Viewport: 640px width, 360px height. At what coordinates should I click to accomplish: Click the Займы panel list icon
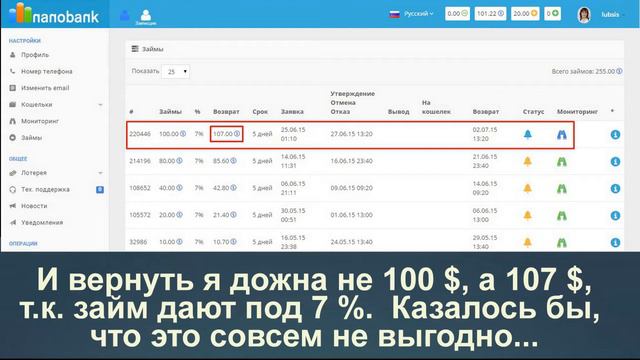tap(135, 49)
